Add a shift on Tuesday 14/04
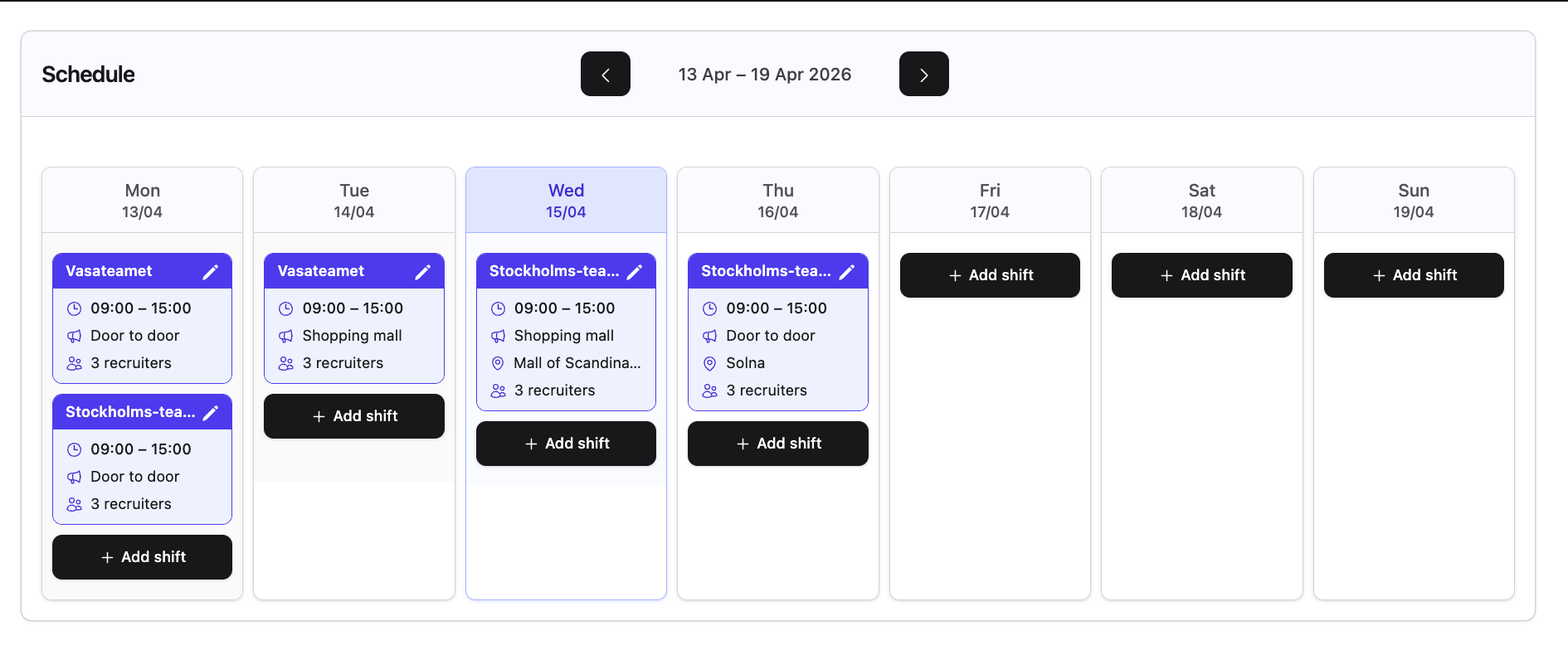1568x650 pixels. [x=354, y=416]
